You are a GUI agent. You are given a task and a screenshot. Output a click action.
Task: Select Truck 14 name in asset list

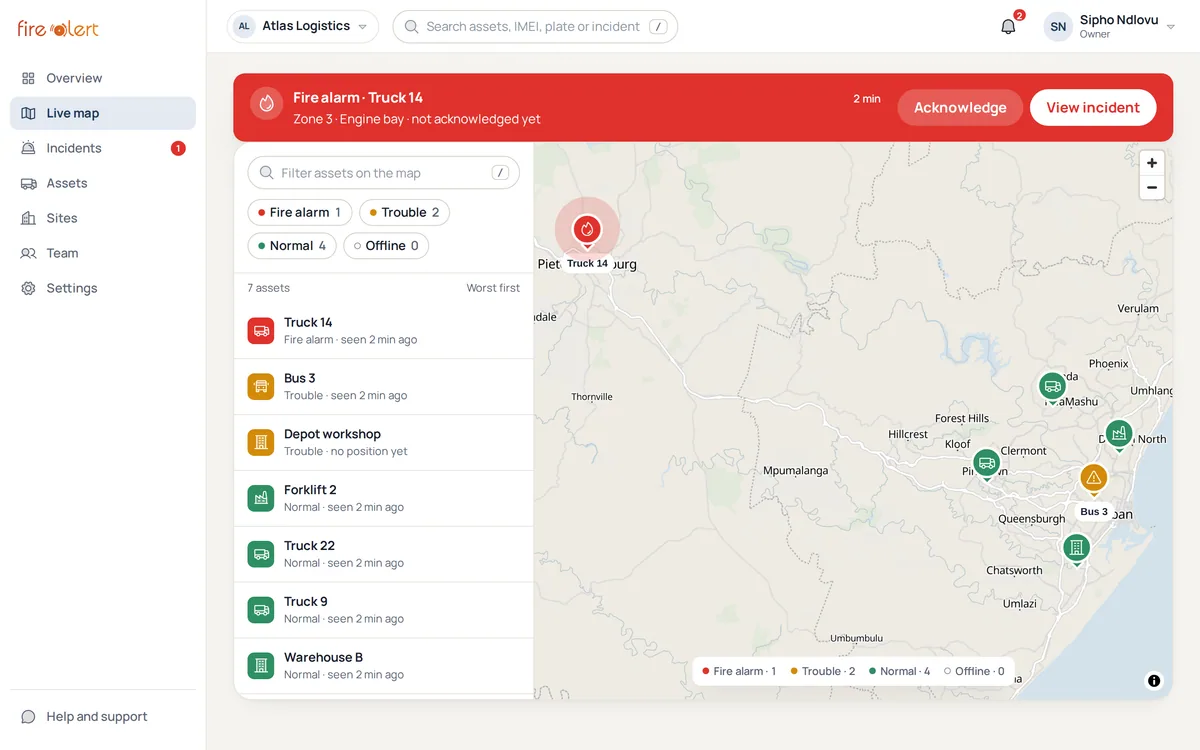click(308, 322)
